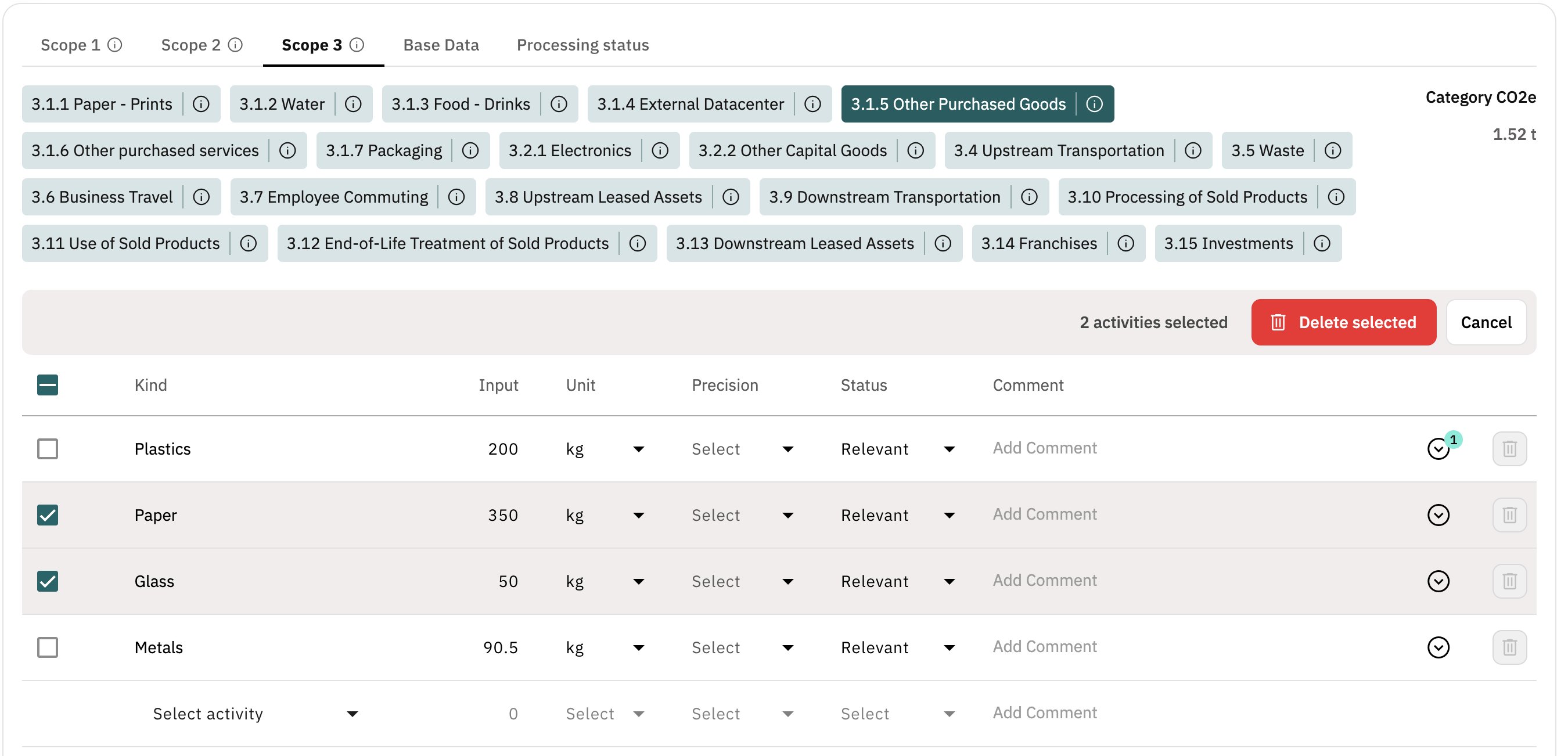Show info for 3.15 Investments

1322,243
